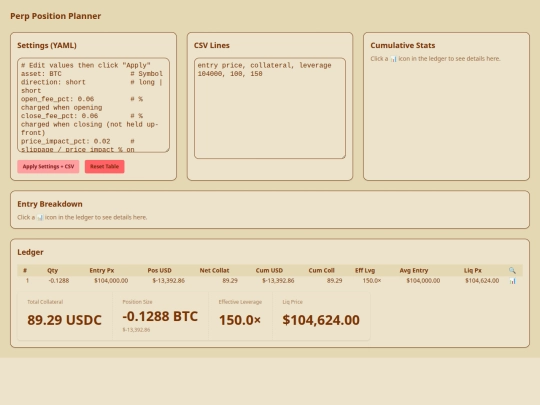The width and height of the screenshot is (540, 405).
Task: Click the Cumulative Stats heading
Action: click(x=403, y=45)
